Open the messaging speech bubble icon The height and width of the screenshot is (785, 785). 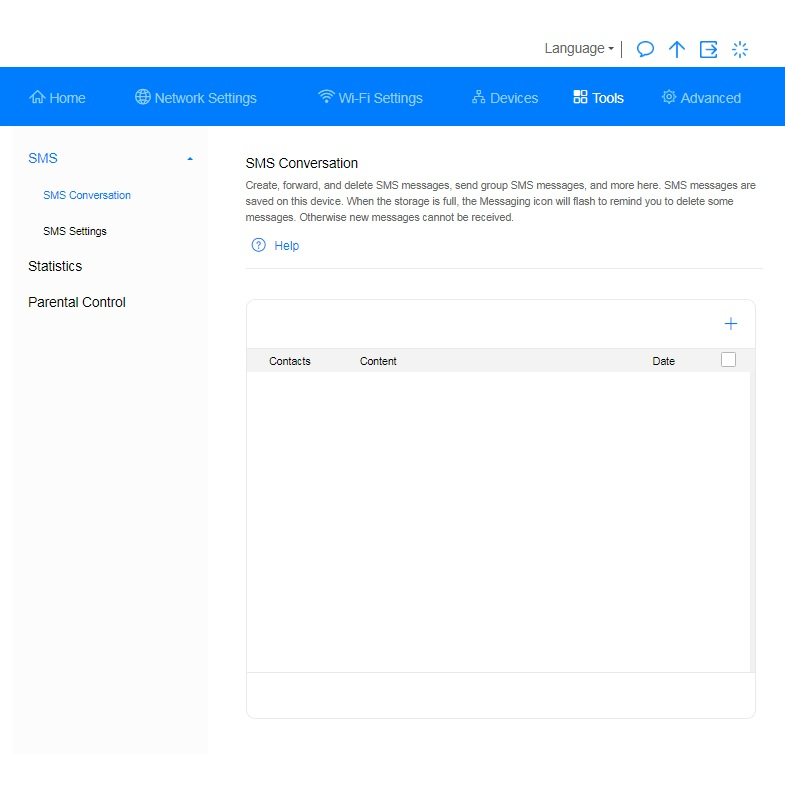[x=646, y=49]
